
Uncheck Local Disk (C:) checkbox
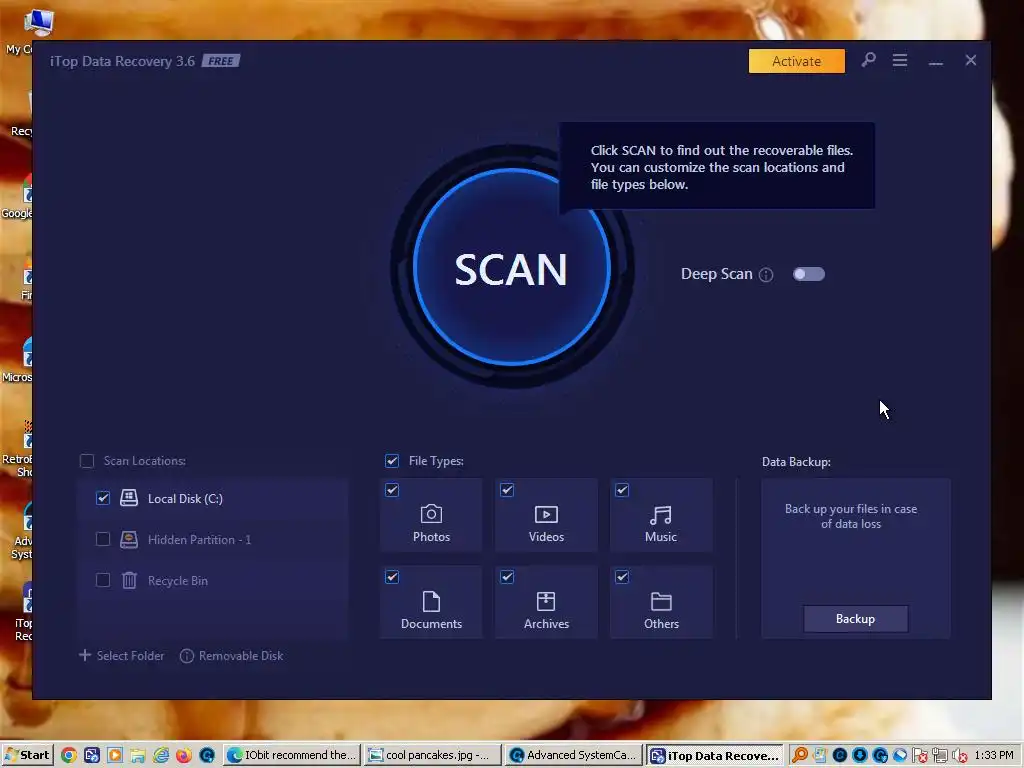(103, 498)
